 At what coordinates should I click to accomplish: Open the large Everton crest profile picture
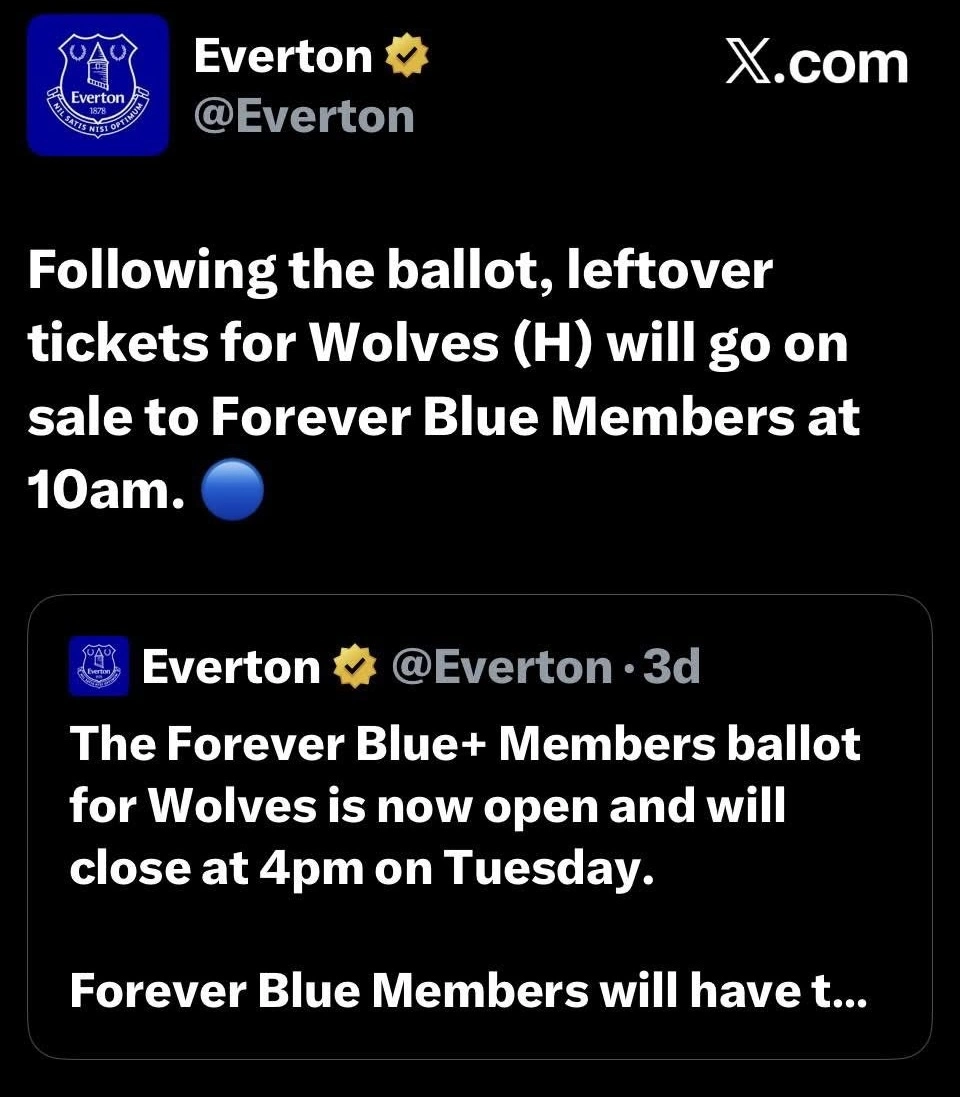coord(98,85)
